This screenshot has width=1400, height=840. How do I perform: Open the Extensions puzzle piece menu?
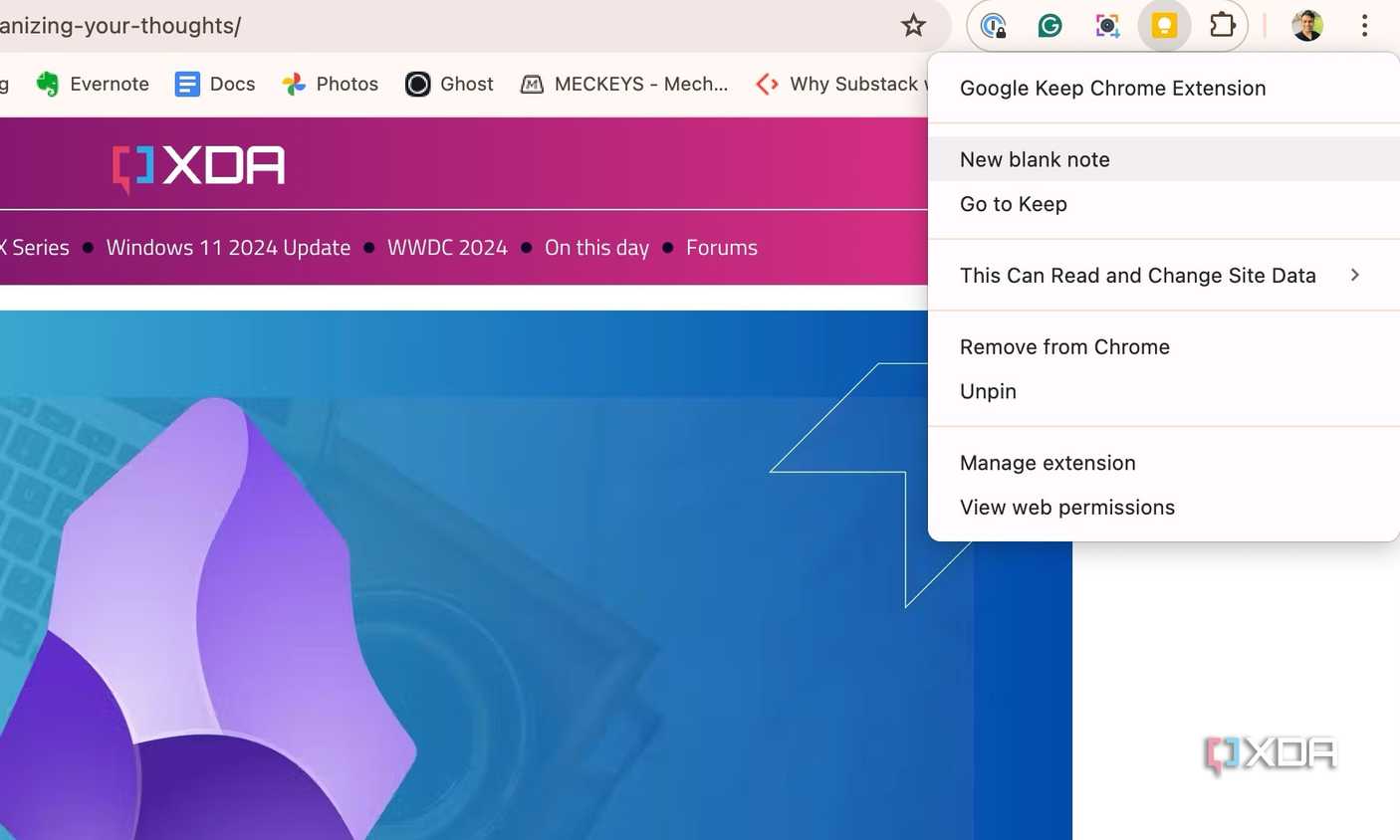click(1222, 26)
